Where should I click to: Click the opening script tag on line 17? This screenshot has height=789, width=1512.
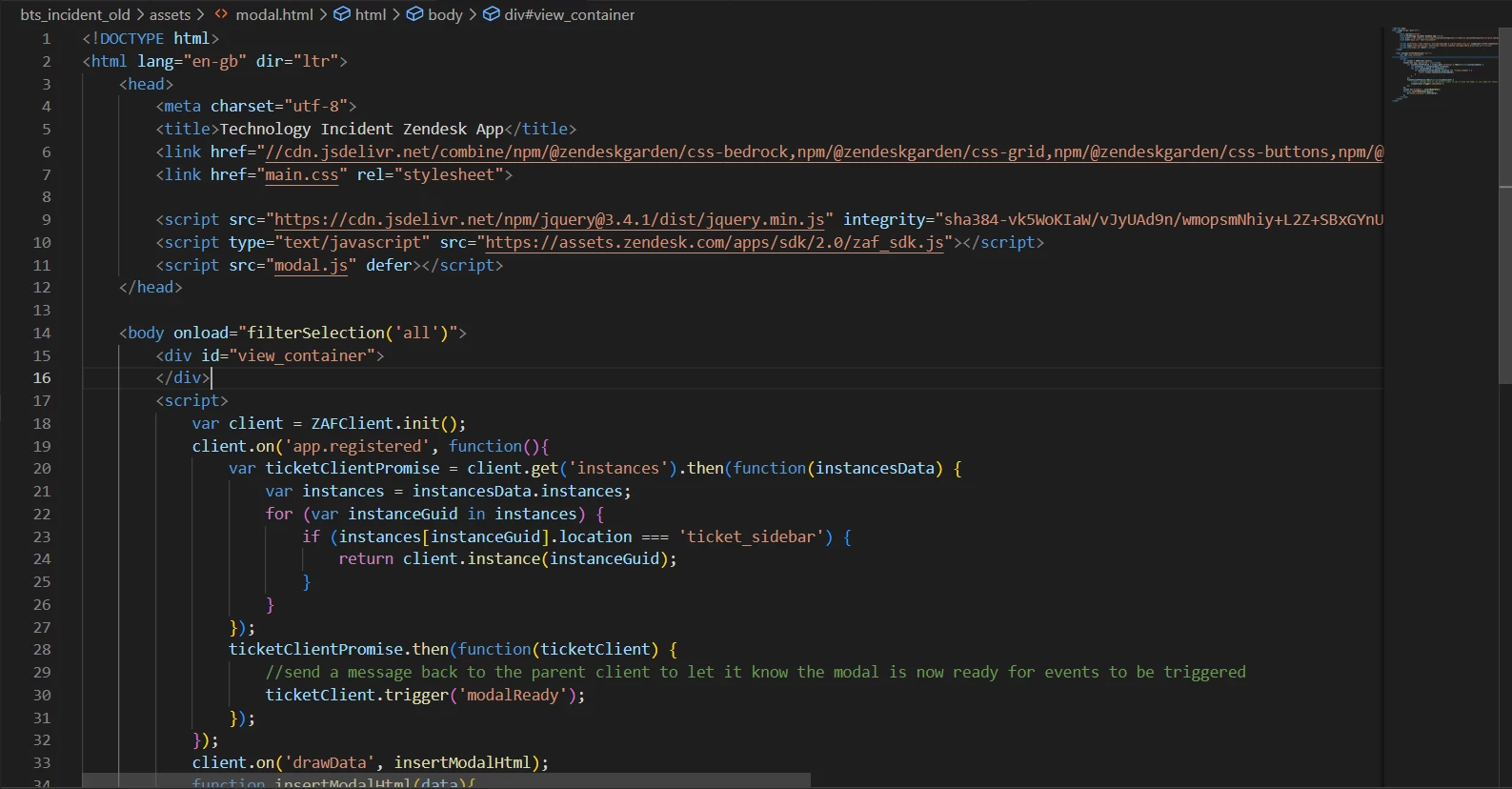[x=192, y=400]
